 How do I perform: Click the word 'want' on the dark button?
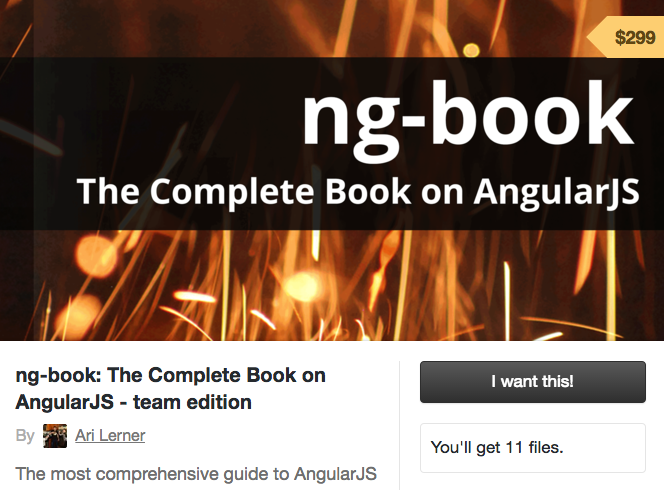pos(520,382)
